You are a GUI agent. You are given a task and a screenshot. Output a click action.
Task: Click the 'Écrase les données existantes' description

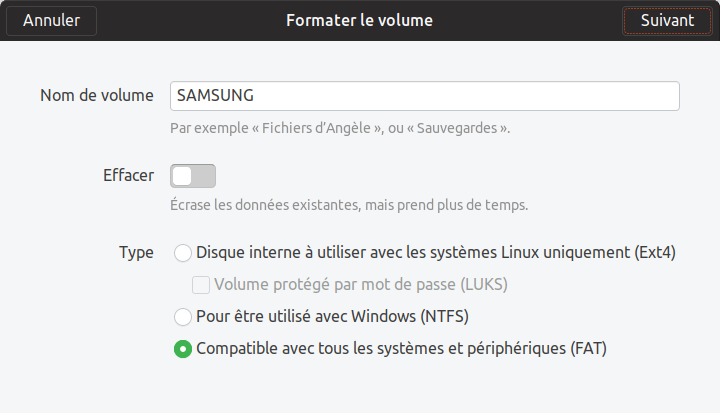click(349, 205)
